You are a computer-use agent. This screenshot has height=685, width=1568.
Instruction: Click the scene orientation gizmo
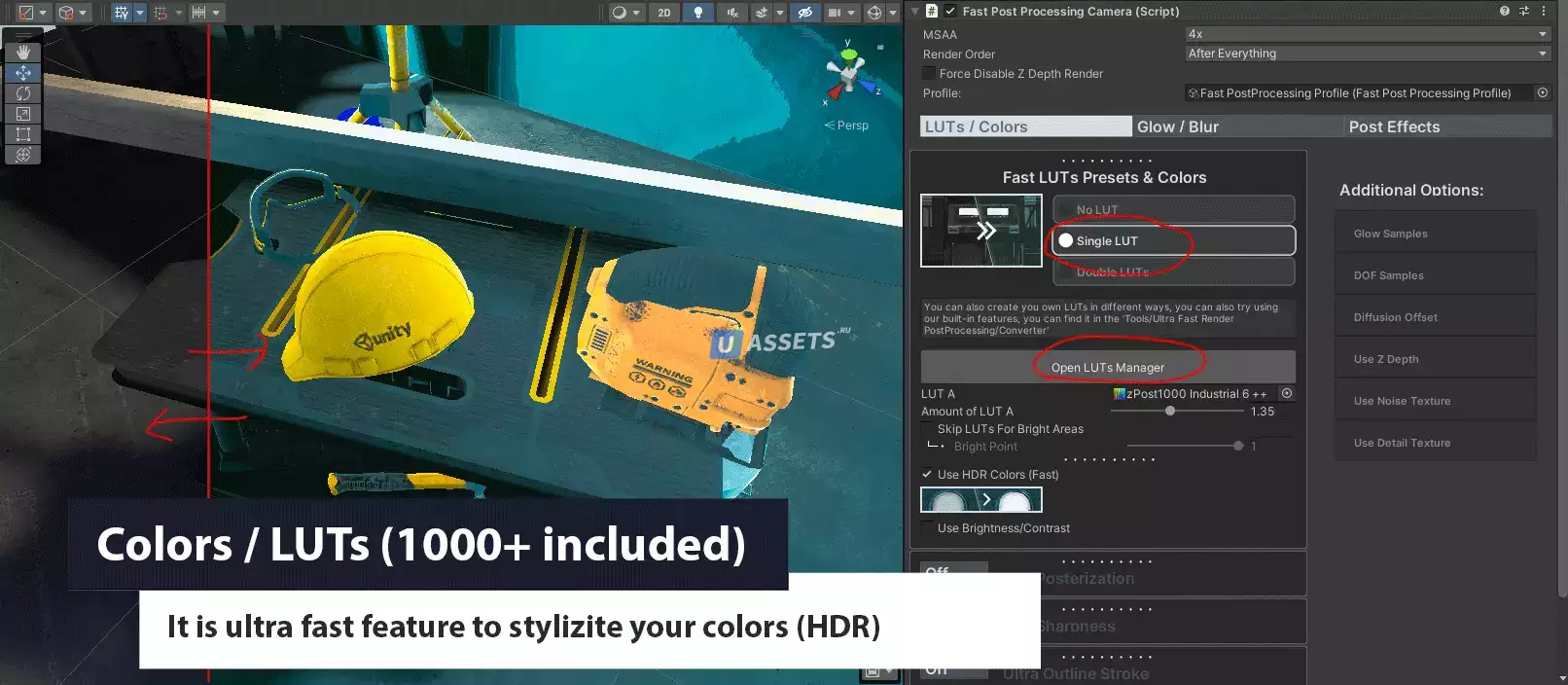click(x=851, y=73)
